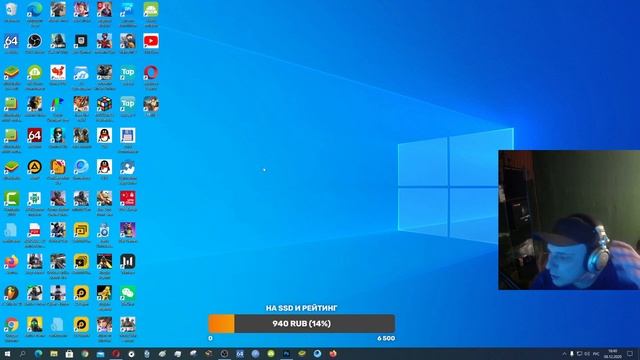Open the Recycle Bin desktop icon
The image size is (640, 360).
(11, 9)
